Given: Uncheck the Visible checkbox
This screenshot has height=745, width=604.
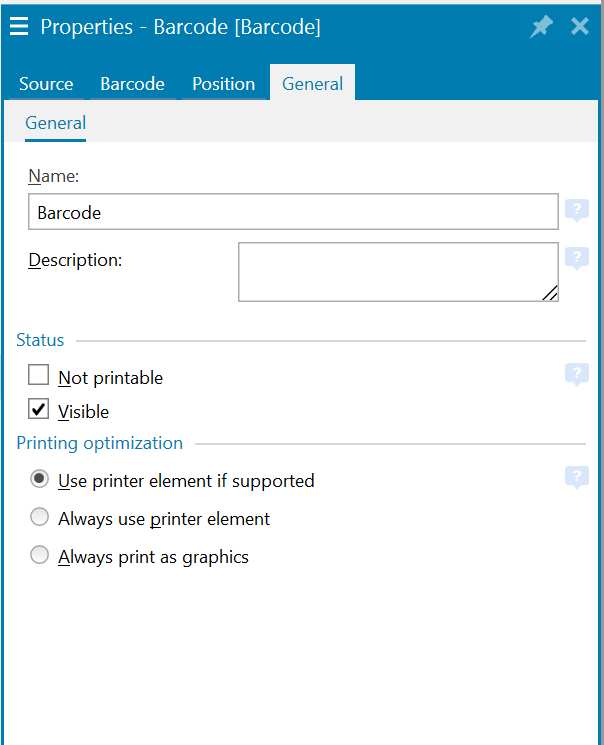Looking at the screenshot, I should pos(39,410).
